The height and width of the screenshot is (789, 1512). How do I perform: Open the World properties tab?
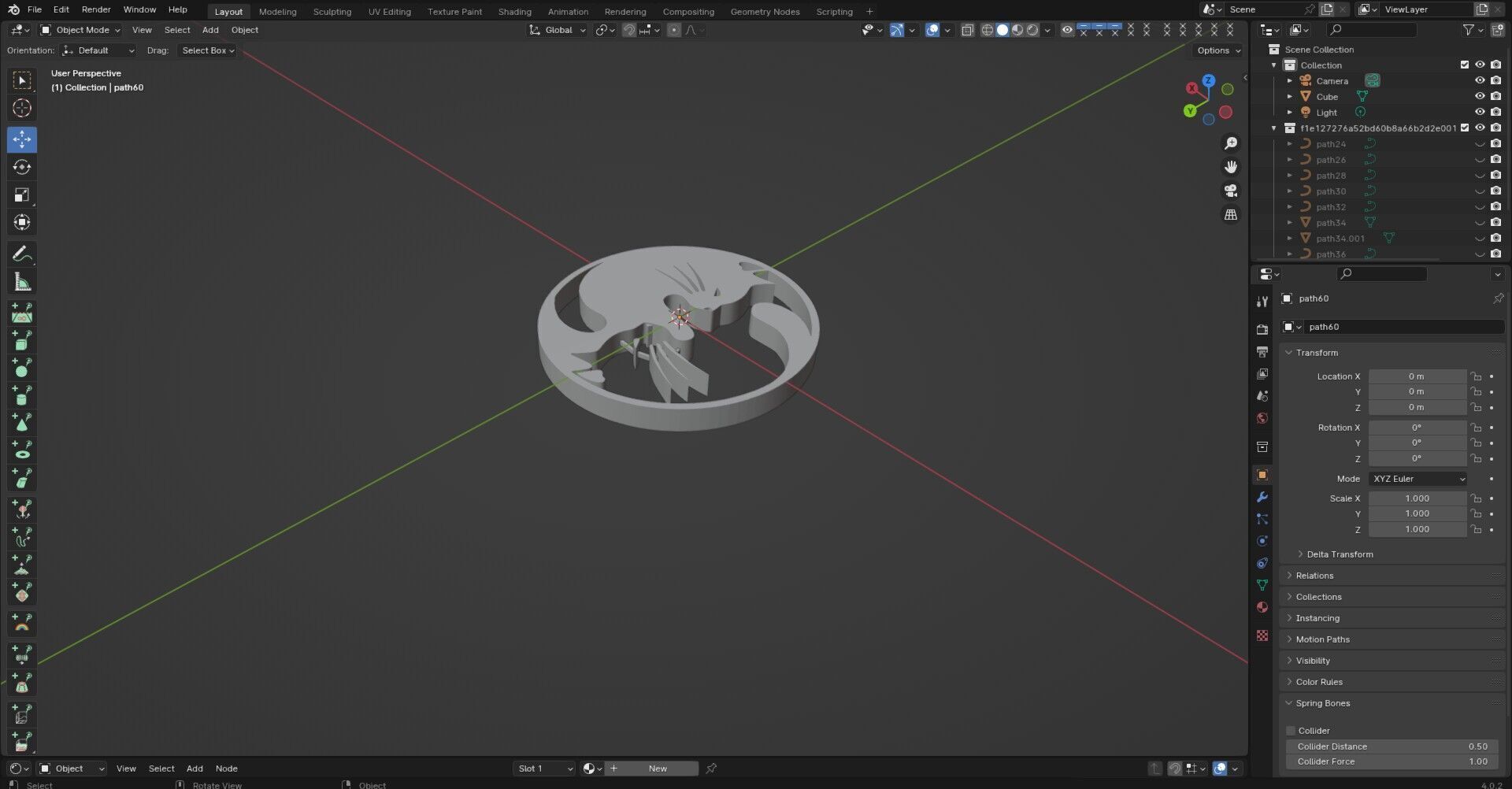coord(1262,418)
